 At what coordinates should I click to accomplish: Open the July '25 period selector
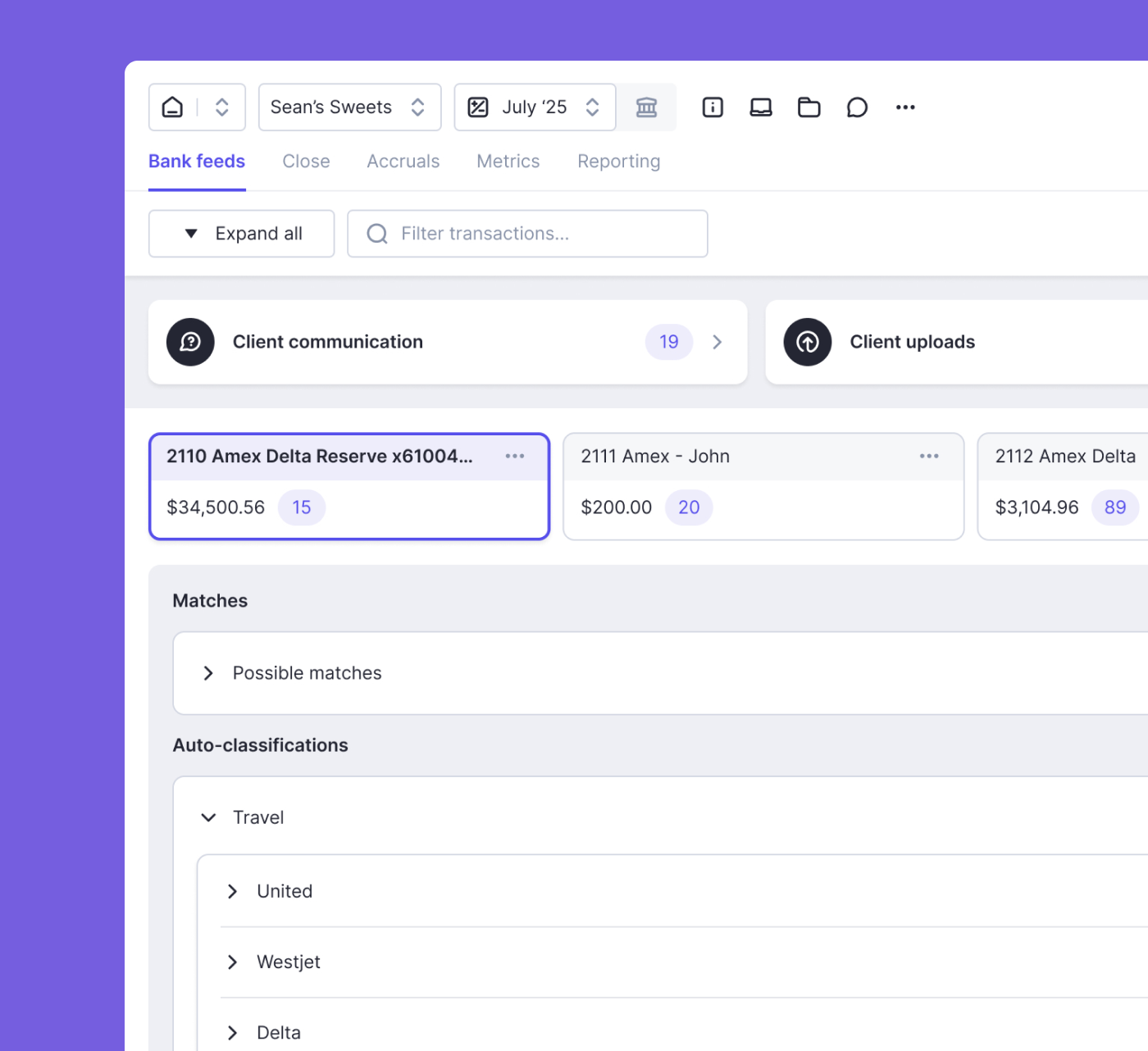tap(535, 107)
